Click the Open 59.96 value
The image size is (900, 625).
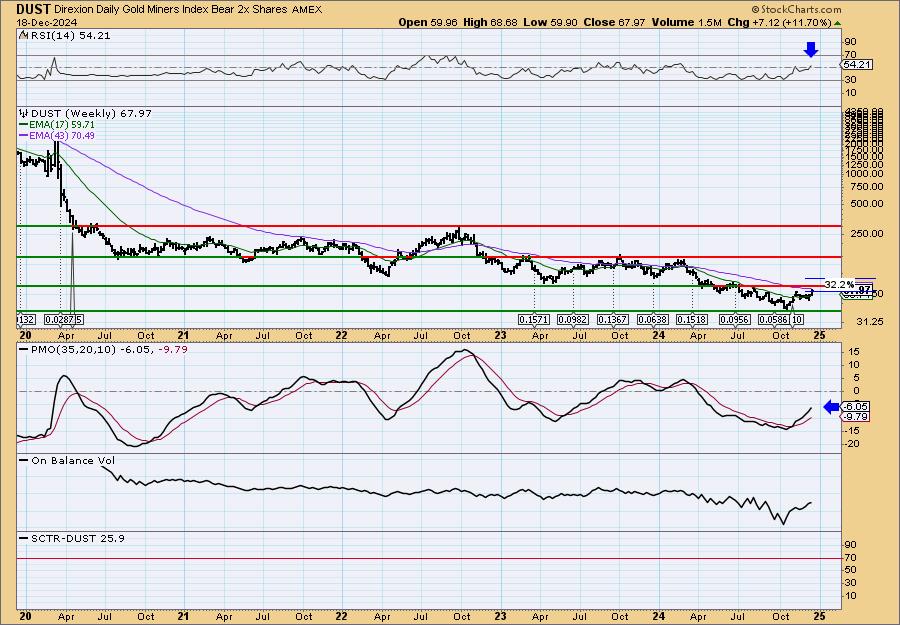pyautogui.click(x=428, y=22)
